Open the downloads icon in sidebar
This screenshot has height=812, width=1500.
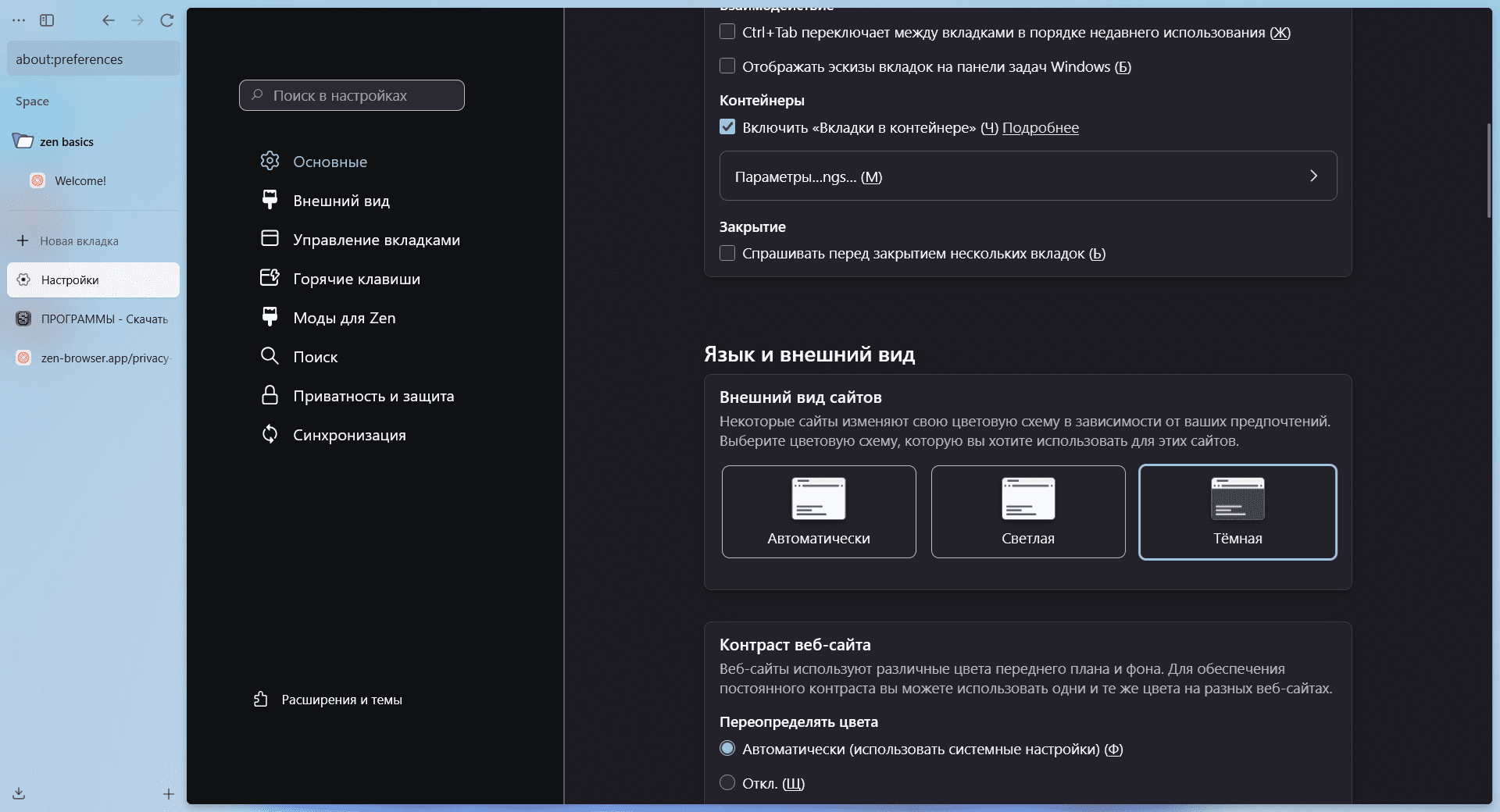click(20, 793)
